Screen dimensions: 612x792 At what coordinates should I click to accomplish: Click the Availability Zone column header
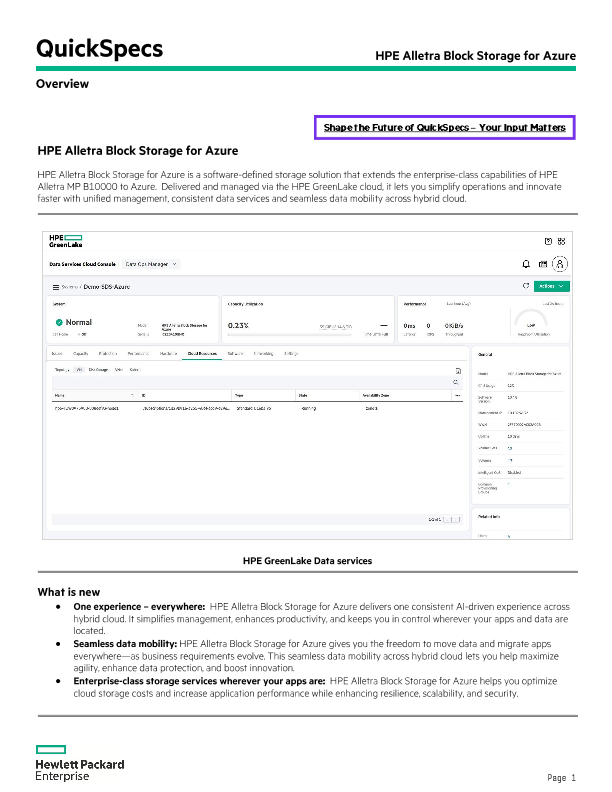point(376,395)
